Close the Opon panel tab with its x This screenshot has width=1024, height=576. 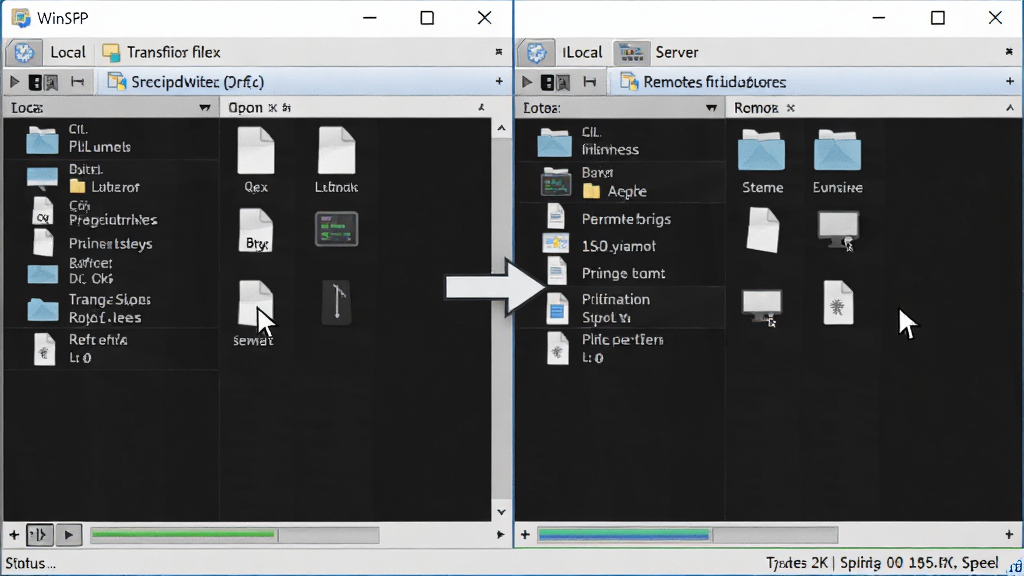click(x=273, y=108)
